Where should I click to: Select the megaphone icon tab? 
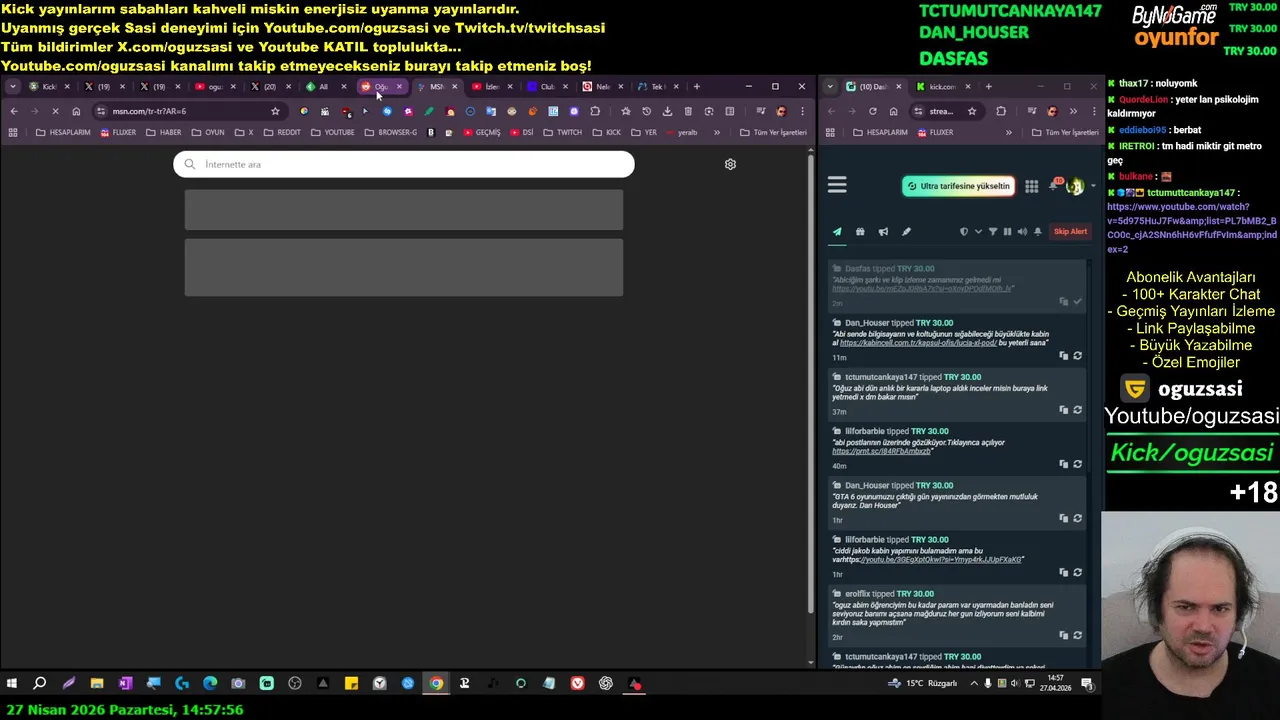click(883, 232)
